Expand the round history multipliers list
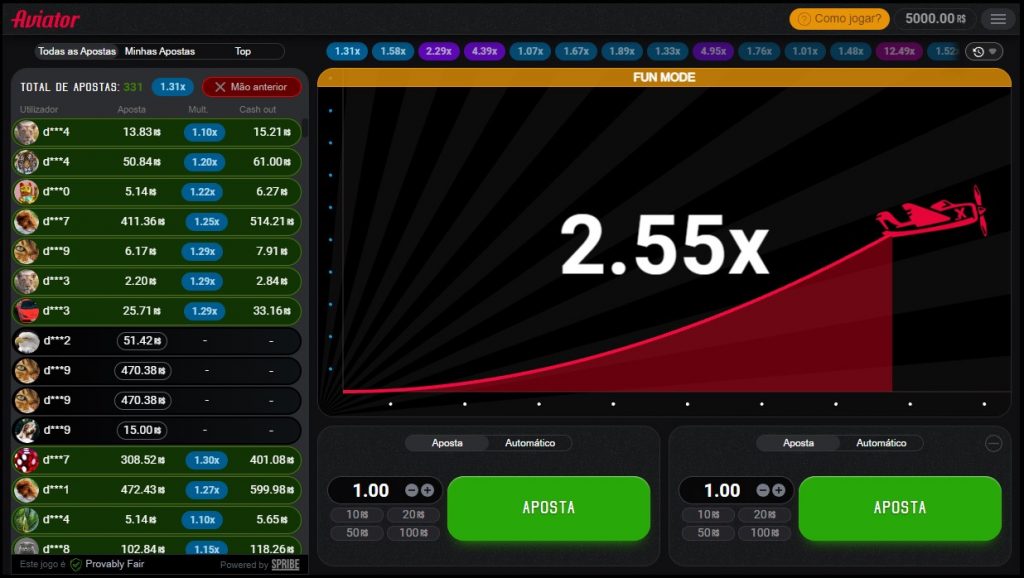Screen dimensions: 1024x578 [x=983, y=51]
